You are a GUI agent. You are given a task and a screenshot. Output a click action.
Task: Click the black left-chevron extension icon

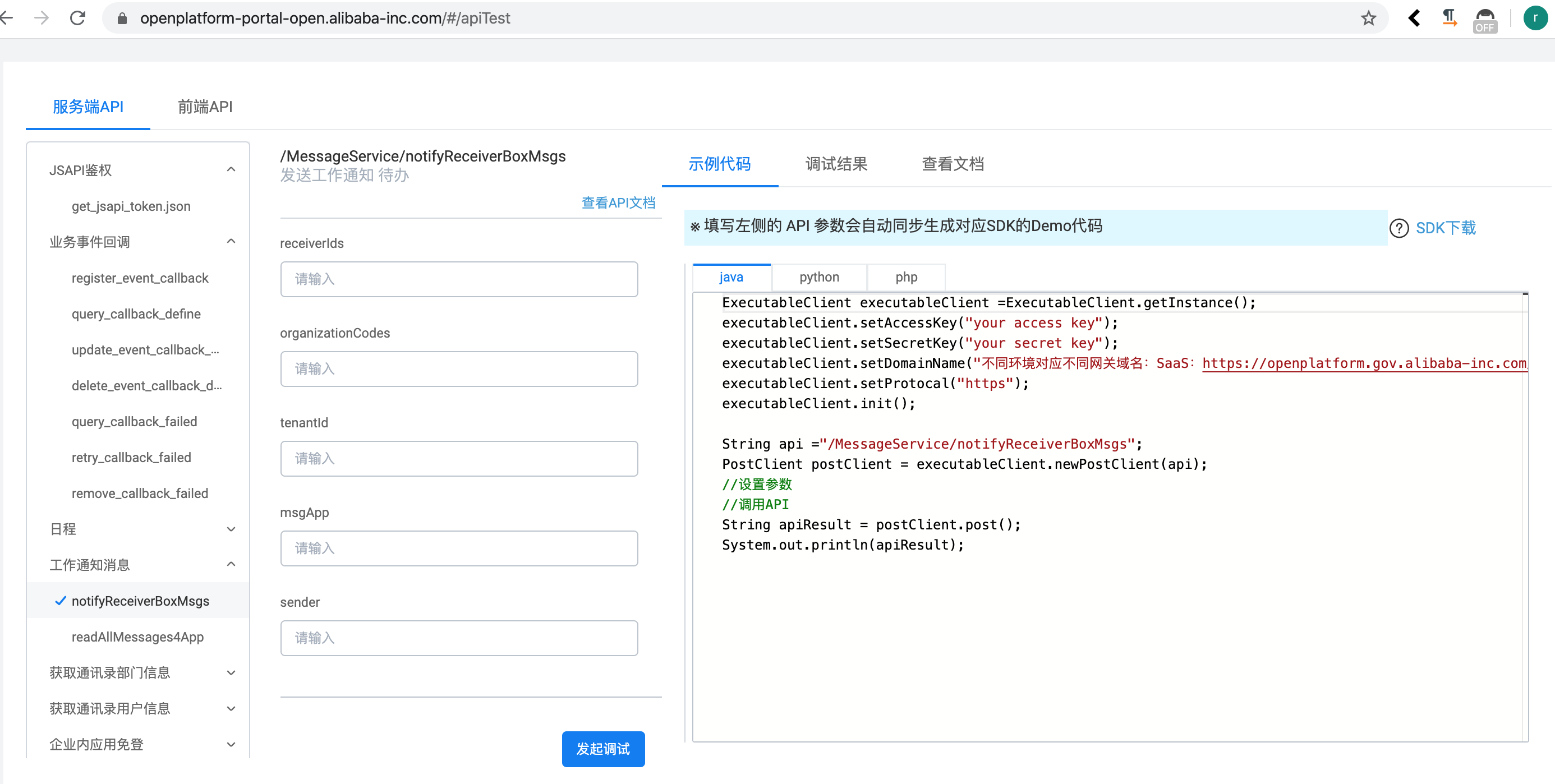(1414, 18)
